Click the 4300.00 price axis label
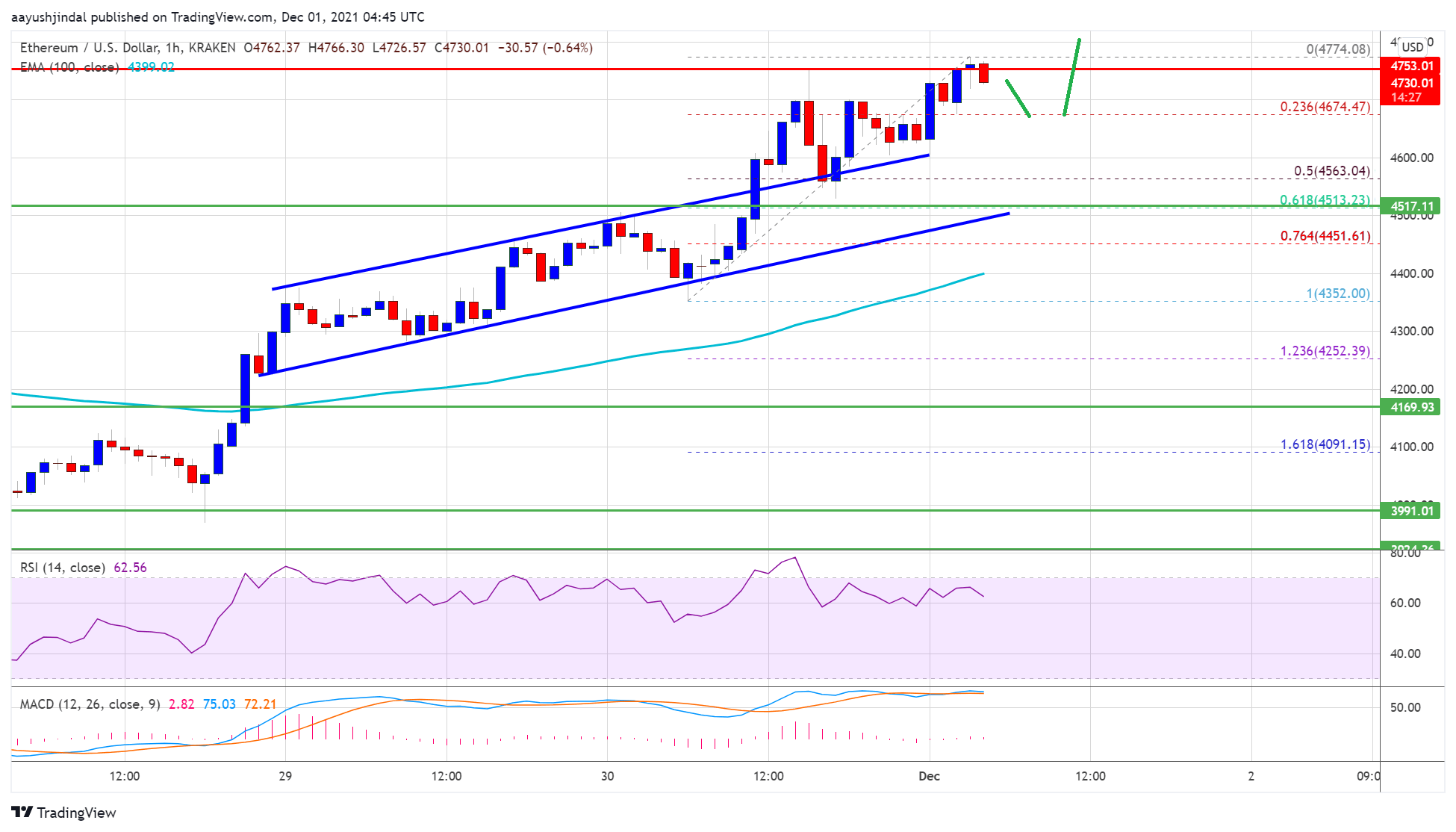Screen dimensions: 1456x832 click(1411, 331)
